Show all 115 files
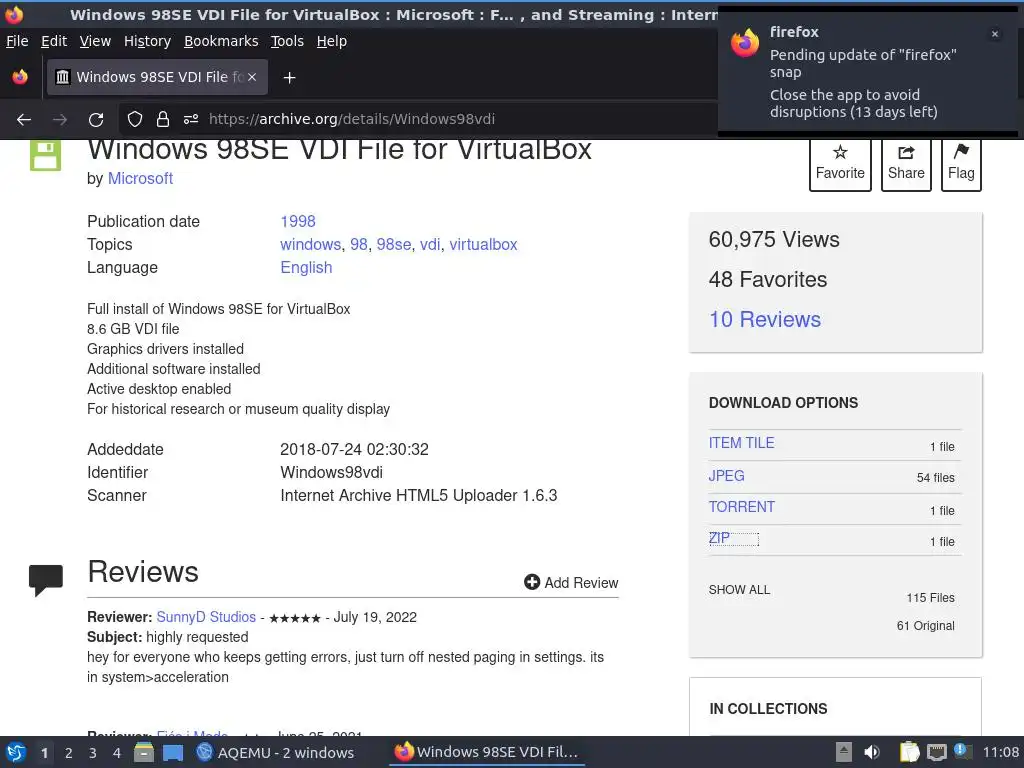 click(739, 590)
